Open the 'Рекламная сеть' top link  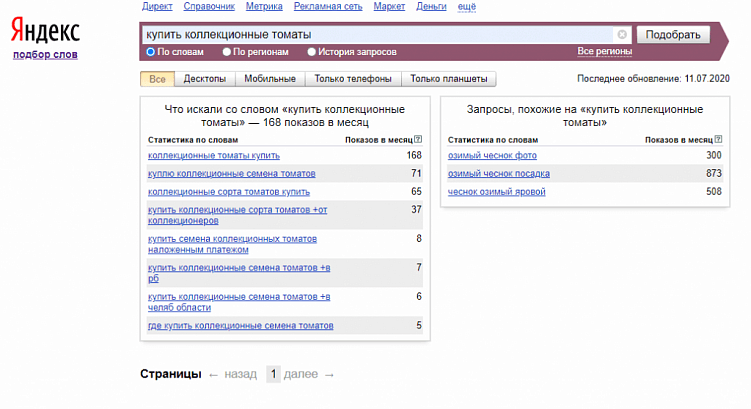pyautogui.click(x=328, y=7)
